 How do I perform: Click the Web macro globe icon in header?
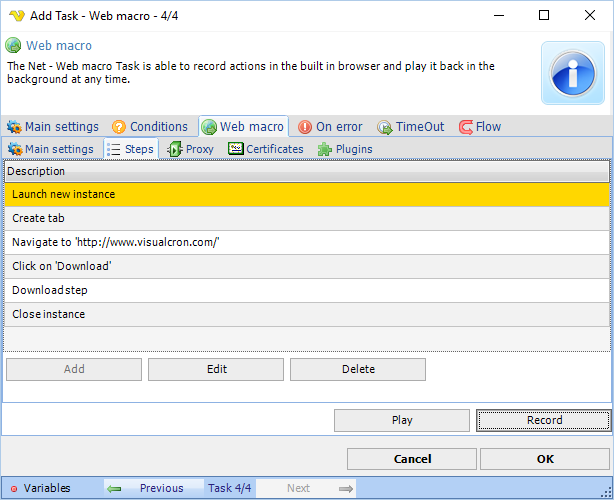pos(13,45)
